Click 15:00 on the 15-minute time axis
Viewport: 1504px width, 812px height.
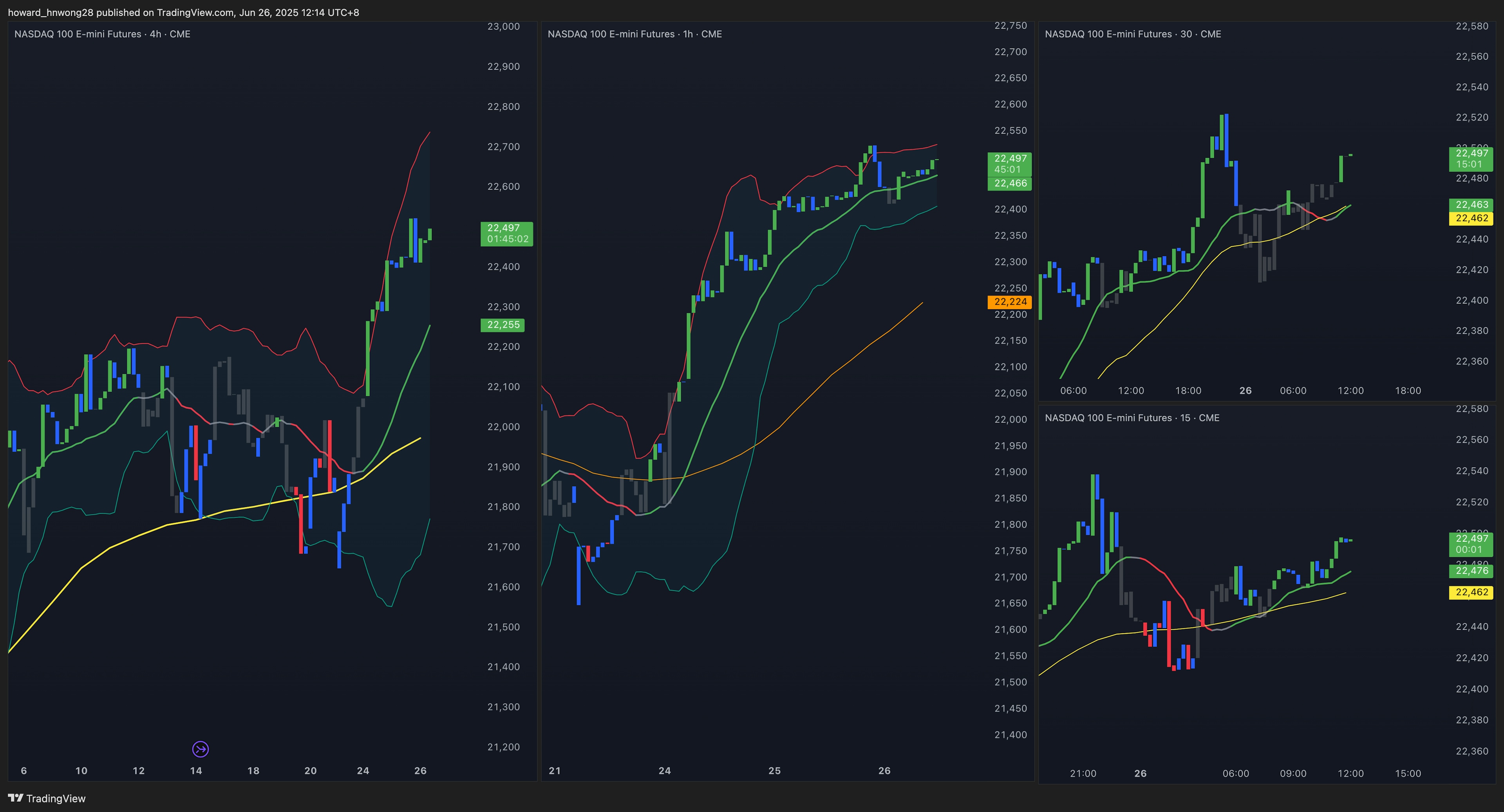1408,774
